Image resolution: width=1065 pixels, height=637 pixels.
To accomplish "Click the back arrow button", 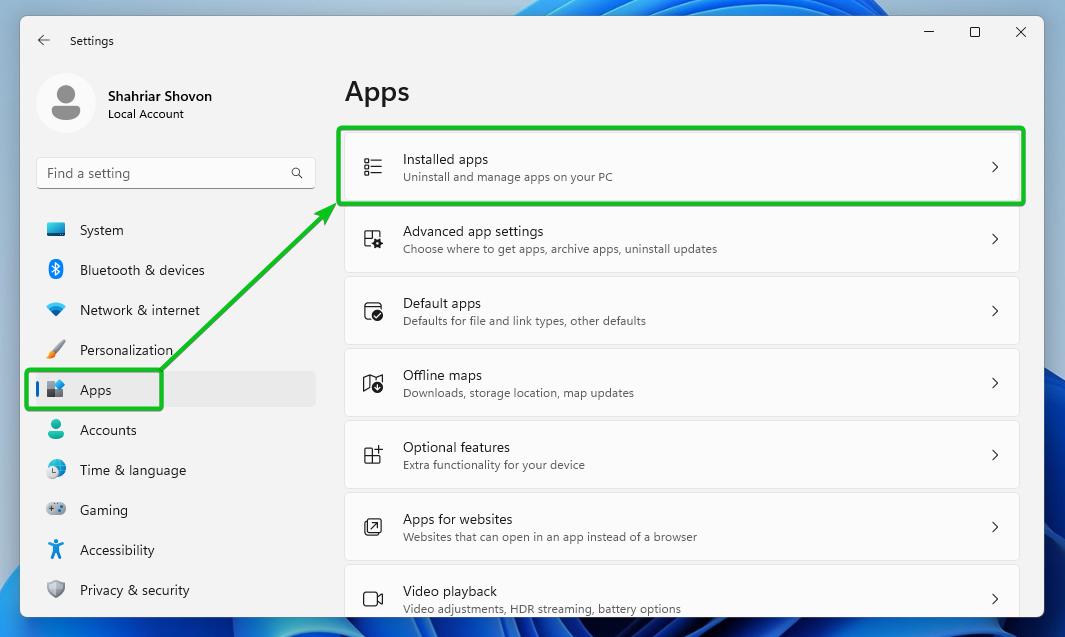I will pos(43,40).
